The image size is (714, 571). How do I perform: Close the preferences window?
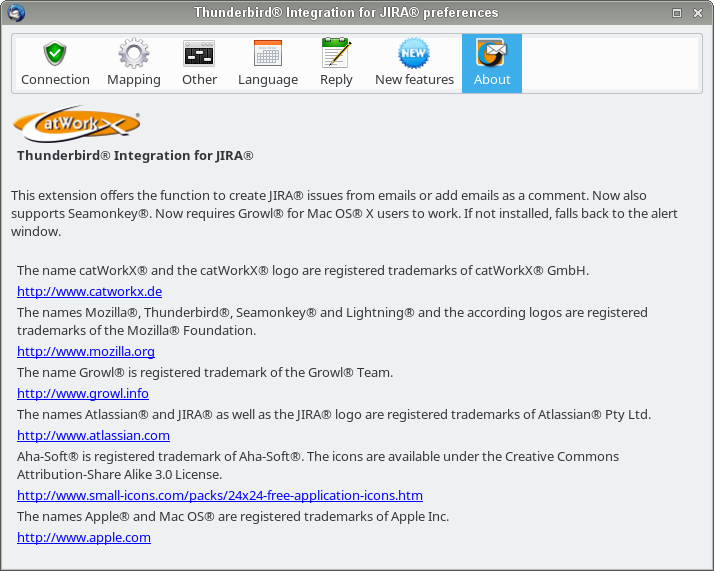(x=699, y=13)
